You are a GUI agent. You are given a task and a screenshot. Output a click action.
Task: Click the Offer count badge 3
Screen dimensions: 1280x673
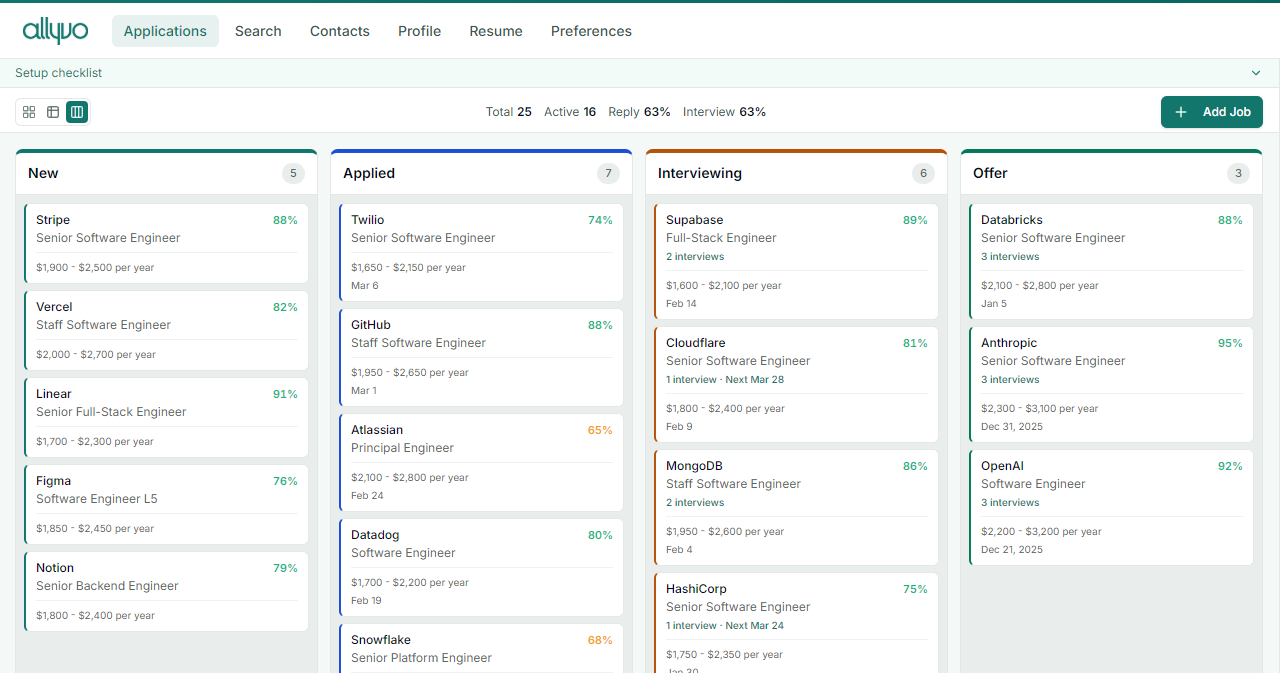coord(1238,173)
